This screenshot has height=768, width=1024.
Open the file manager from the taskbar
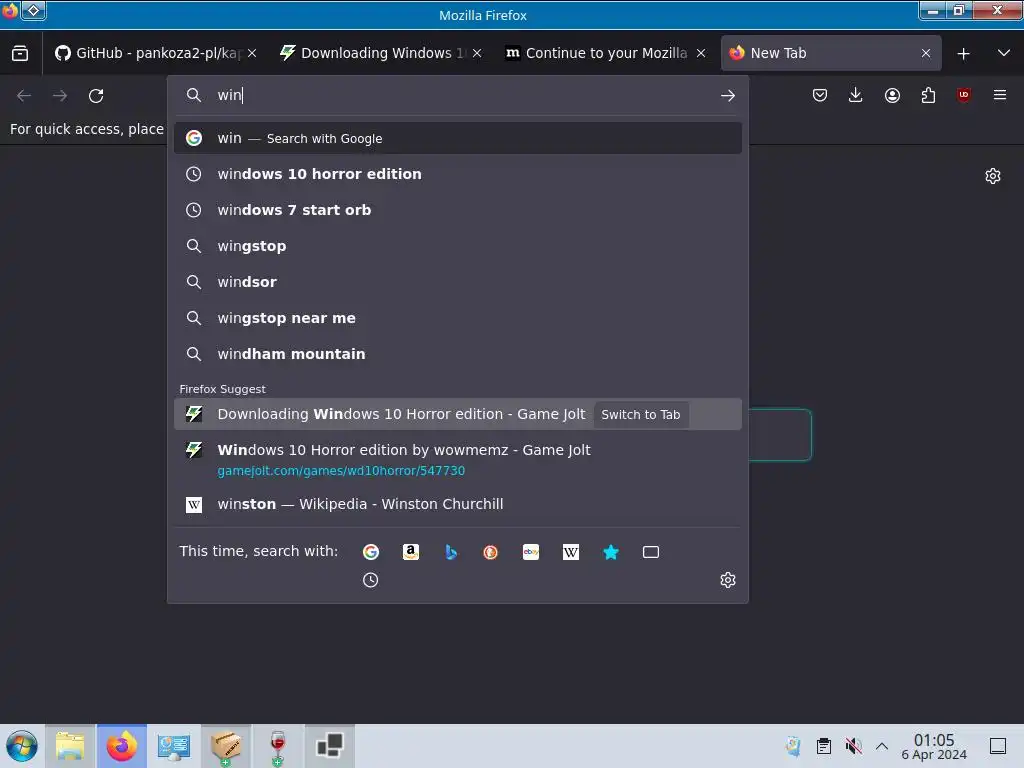[x=71, y=746]
